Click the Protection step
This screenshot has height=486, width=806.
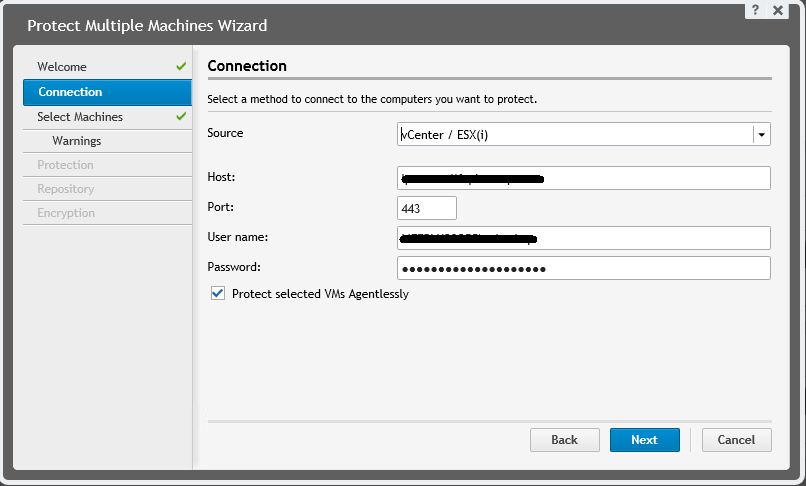tap(65, 165)
